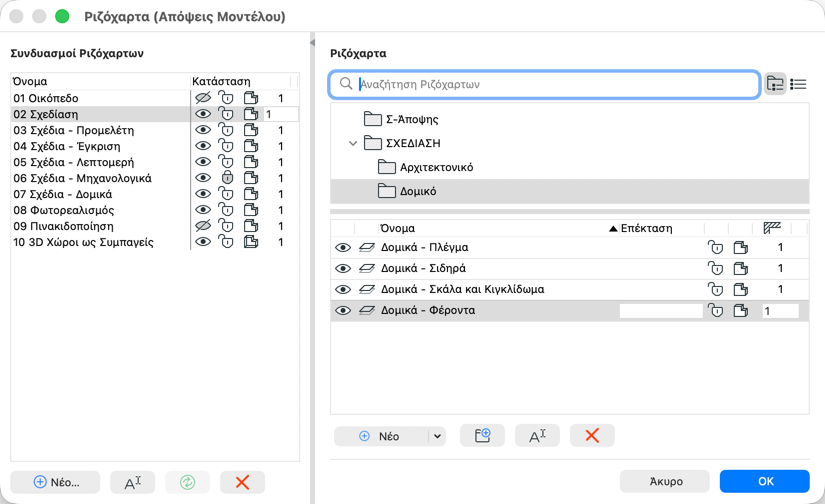Viewport: 825px width, 504px height.
Task: Click solid model icon for Δομικά - Σκάλα και Κιγκλίδωμα
Action: click(x=741, y=289)
